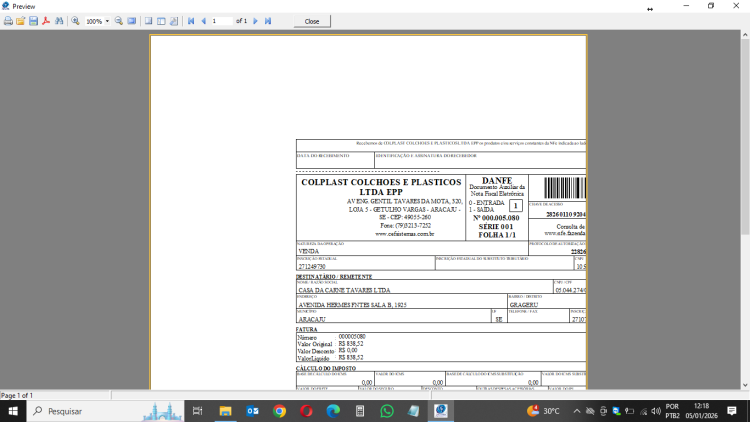Viewport: 750px width, 422px height.
Task: Toggle the outline panel icon
Action: click(149, 21)
